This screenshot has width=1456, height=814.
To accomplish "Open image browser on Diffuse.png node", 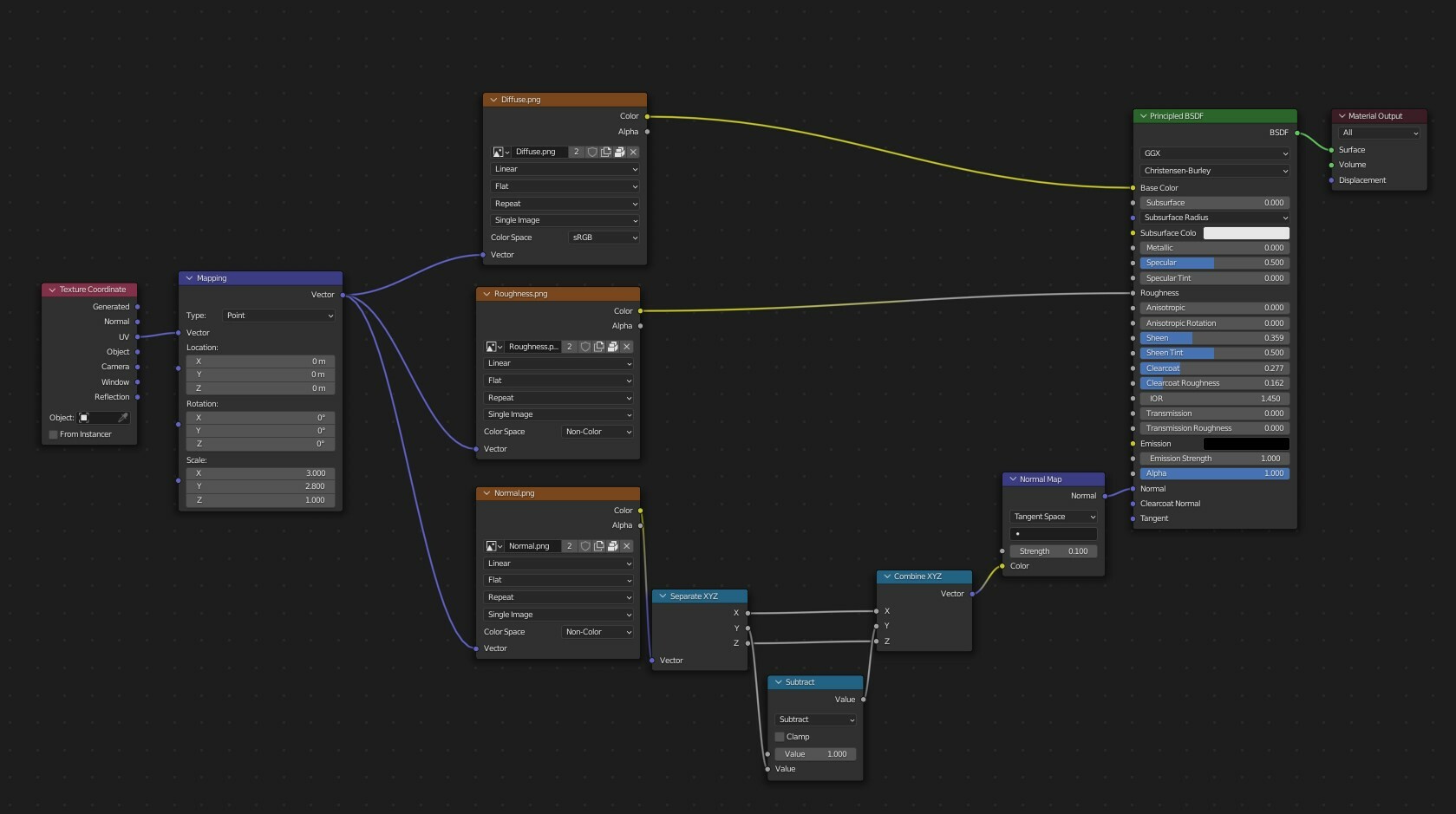I will (x=501, y=152).
